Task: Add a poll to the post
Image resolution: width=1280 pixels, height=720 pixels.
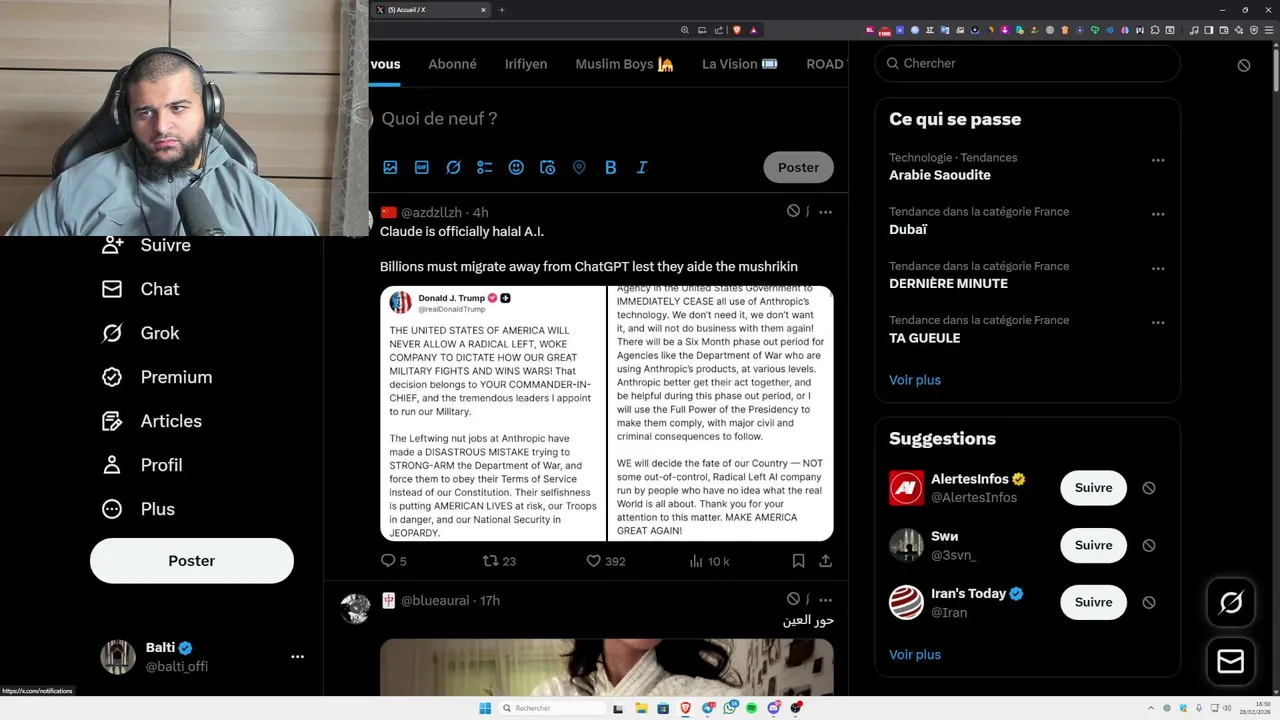Action: point(485,167)
